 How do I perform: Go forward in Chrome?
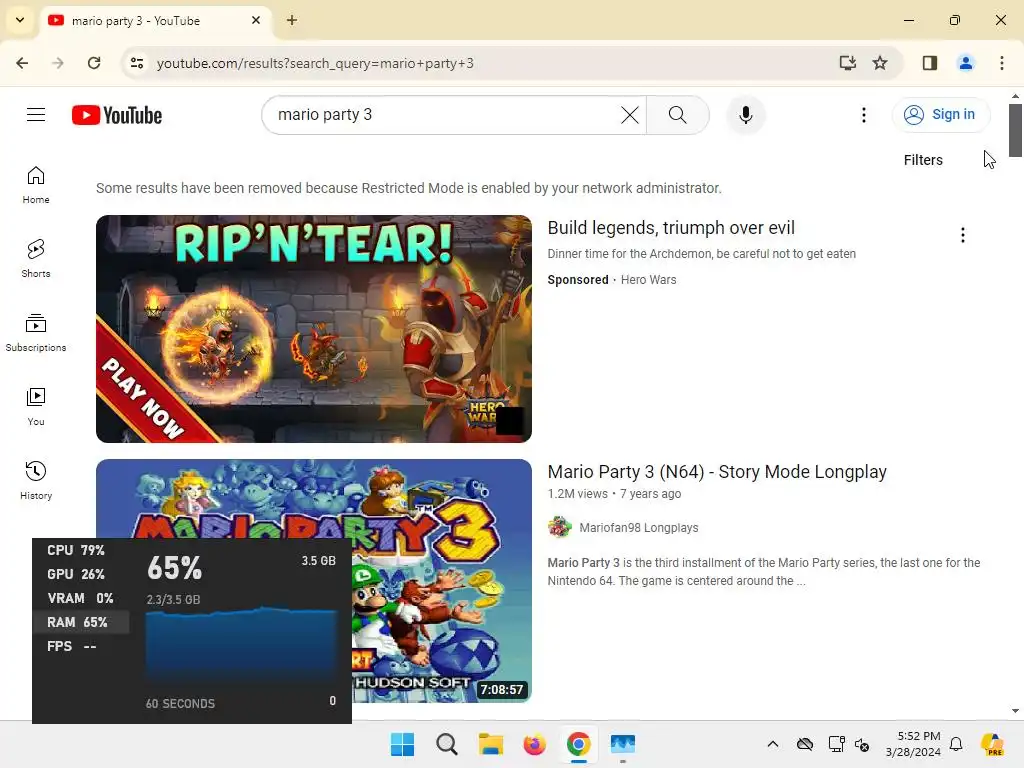[x=58, y=63]
